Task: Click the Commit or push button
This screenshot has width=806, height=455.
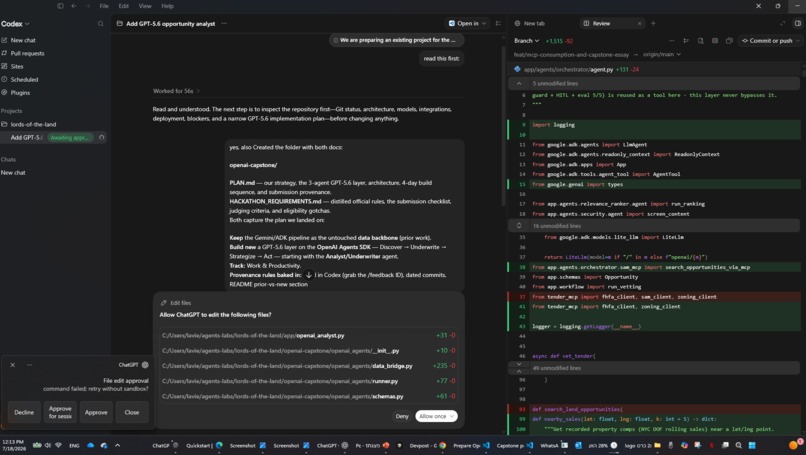Action: tap(767, 41)
